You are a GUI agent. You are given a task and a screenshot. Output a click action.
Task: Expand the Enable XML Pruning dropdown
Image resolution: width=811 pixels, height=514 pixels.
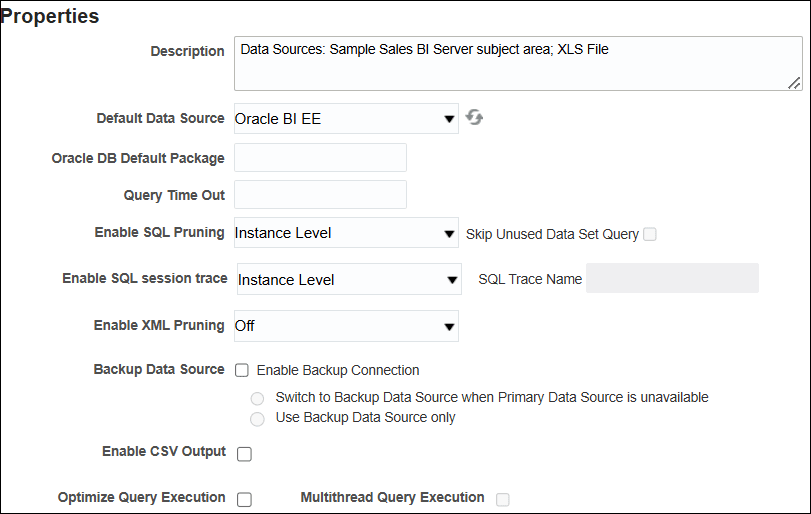[x=346, y=326]
